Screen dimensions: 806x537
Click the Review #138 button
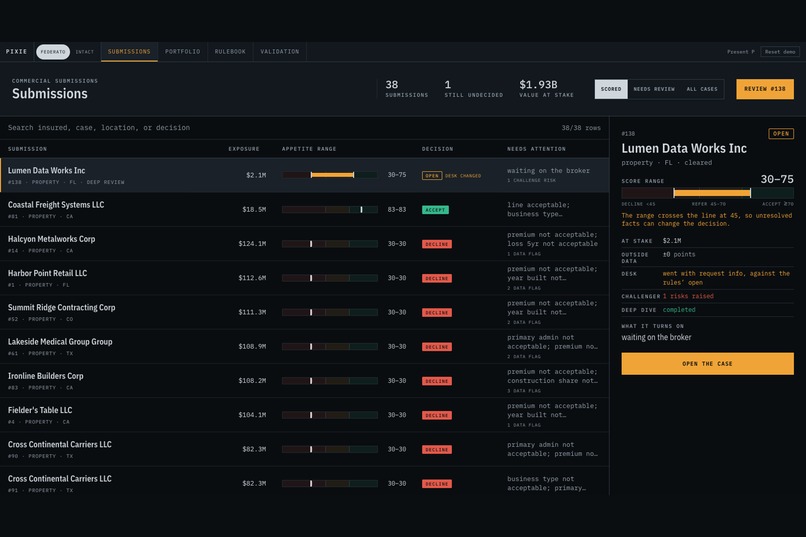point(764,89)
